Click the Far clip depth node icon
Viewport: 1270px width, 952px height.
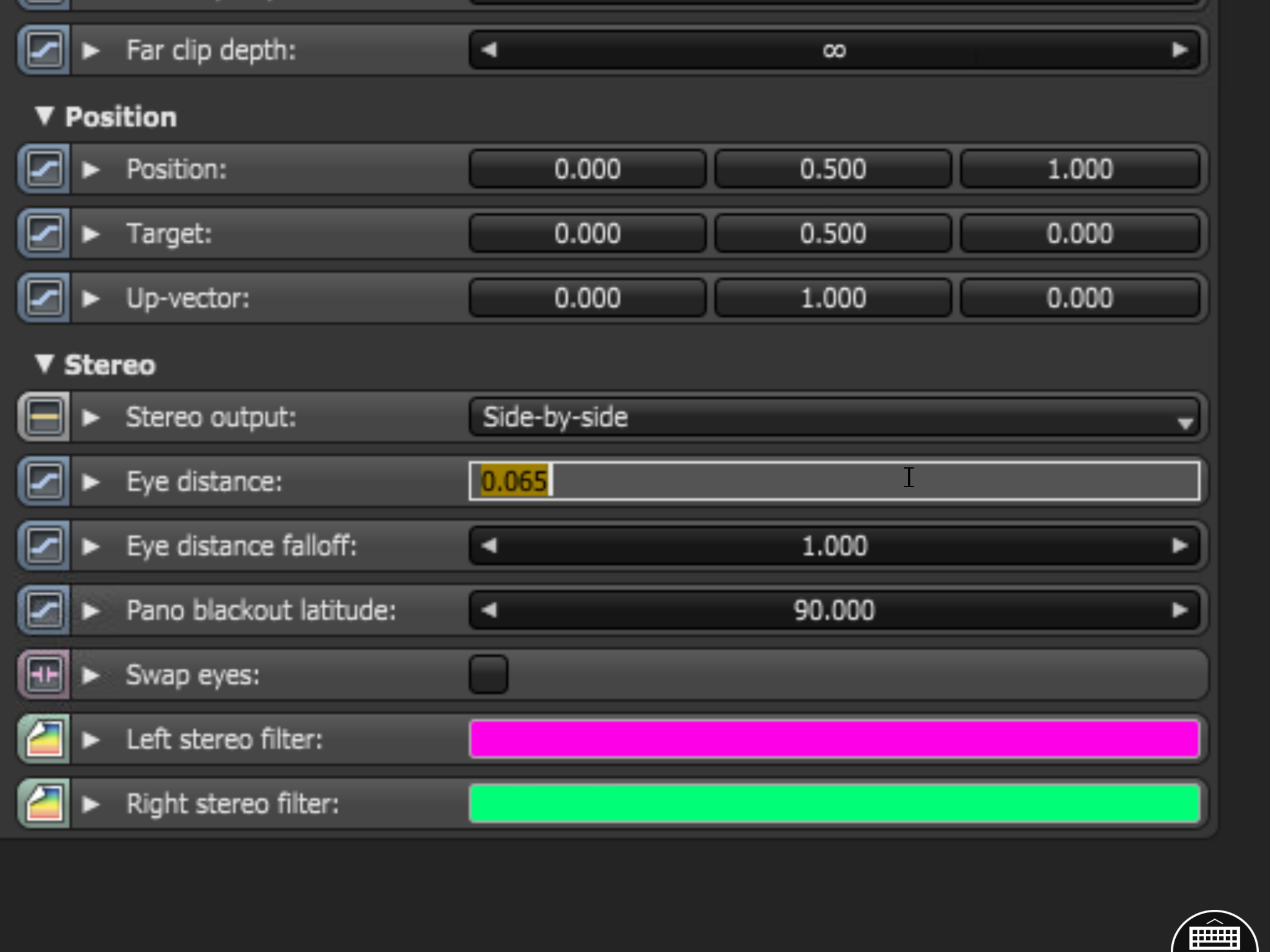[x=43, y=50]
